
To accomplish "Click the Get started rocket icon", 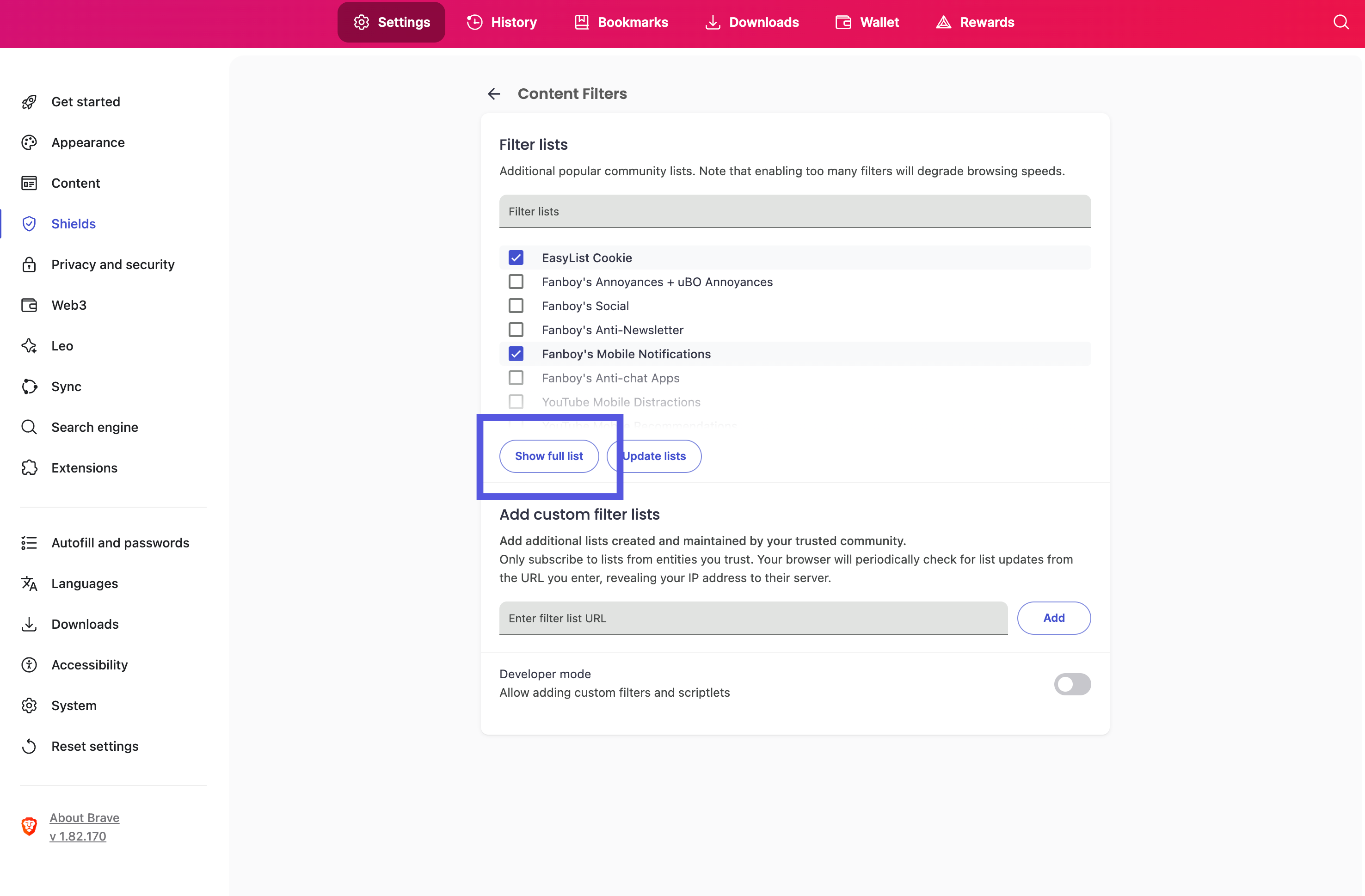I will pos(29,102).
